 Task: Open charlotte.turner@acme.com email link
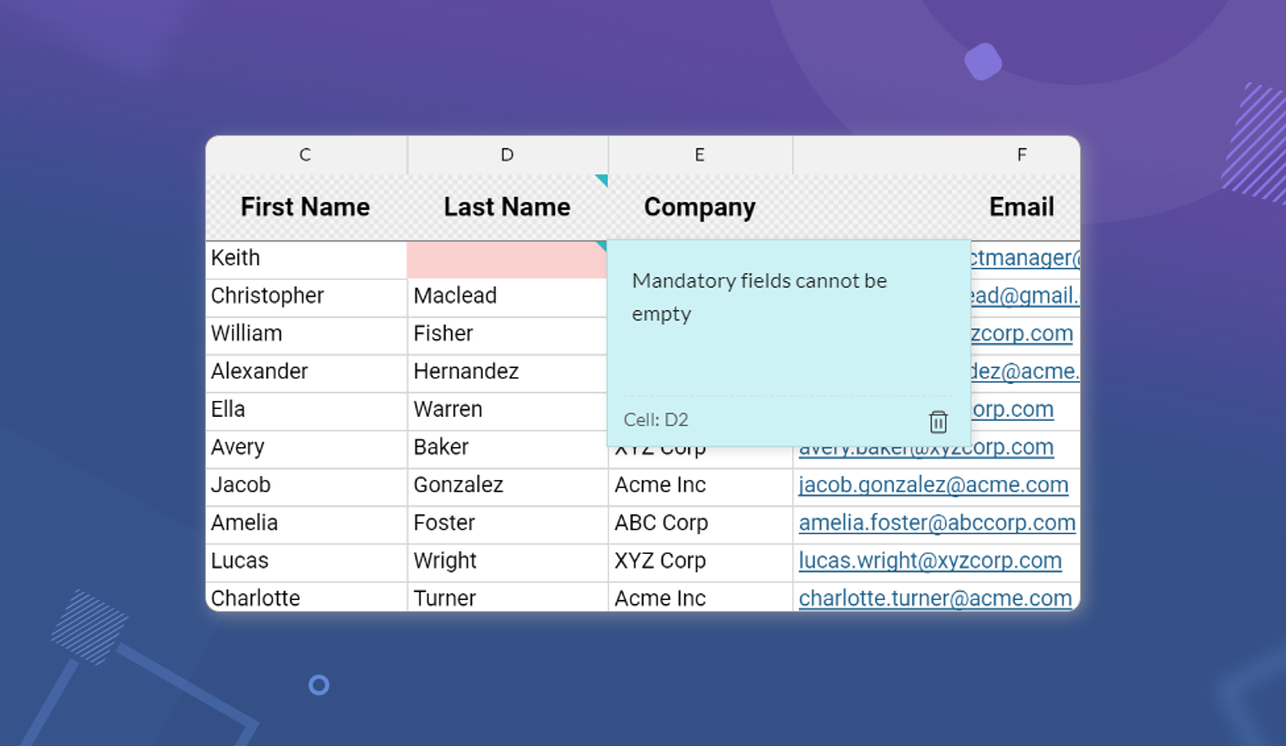(935, 599)
